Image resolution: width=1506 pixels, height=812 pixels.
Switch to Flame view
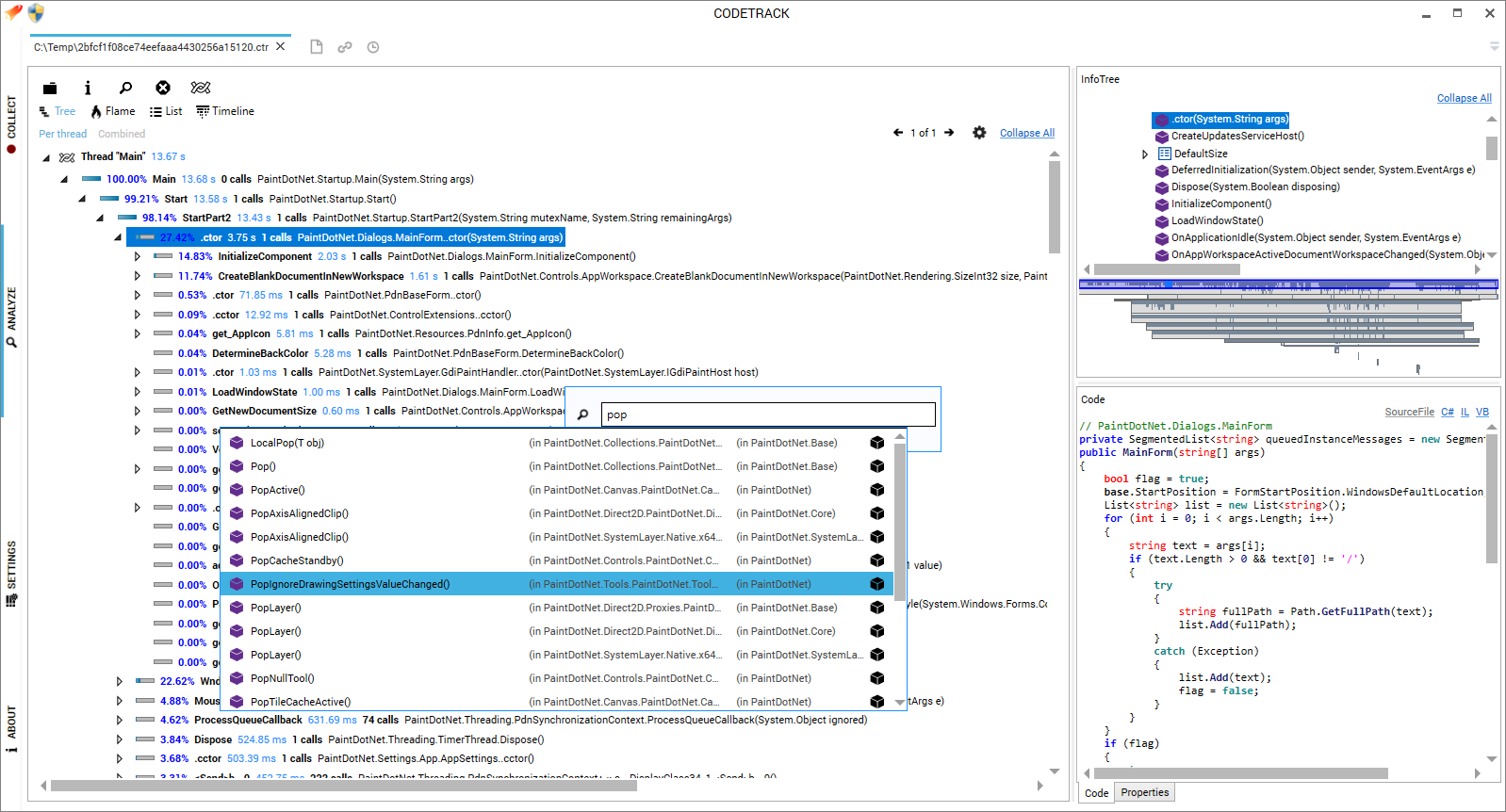pos(113,111)
